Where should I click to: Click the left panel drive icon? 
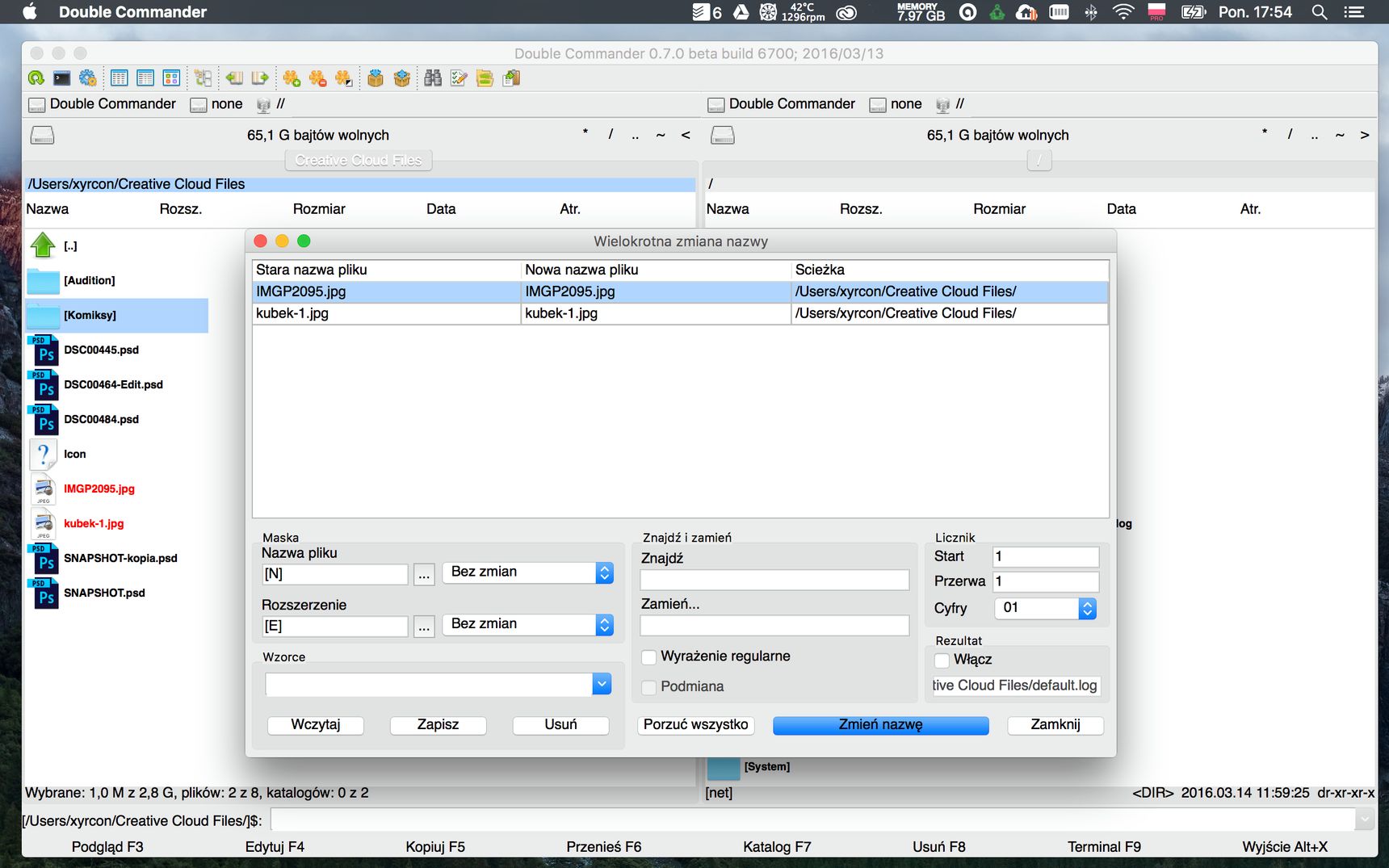point(42,135)
